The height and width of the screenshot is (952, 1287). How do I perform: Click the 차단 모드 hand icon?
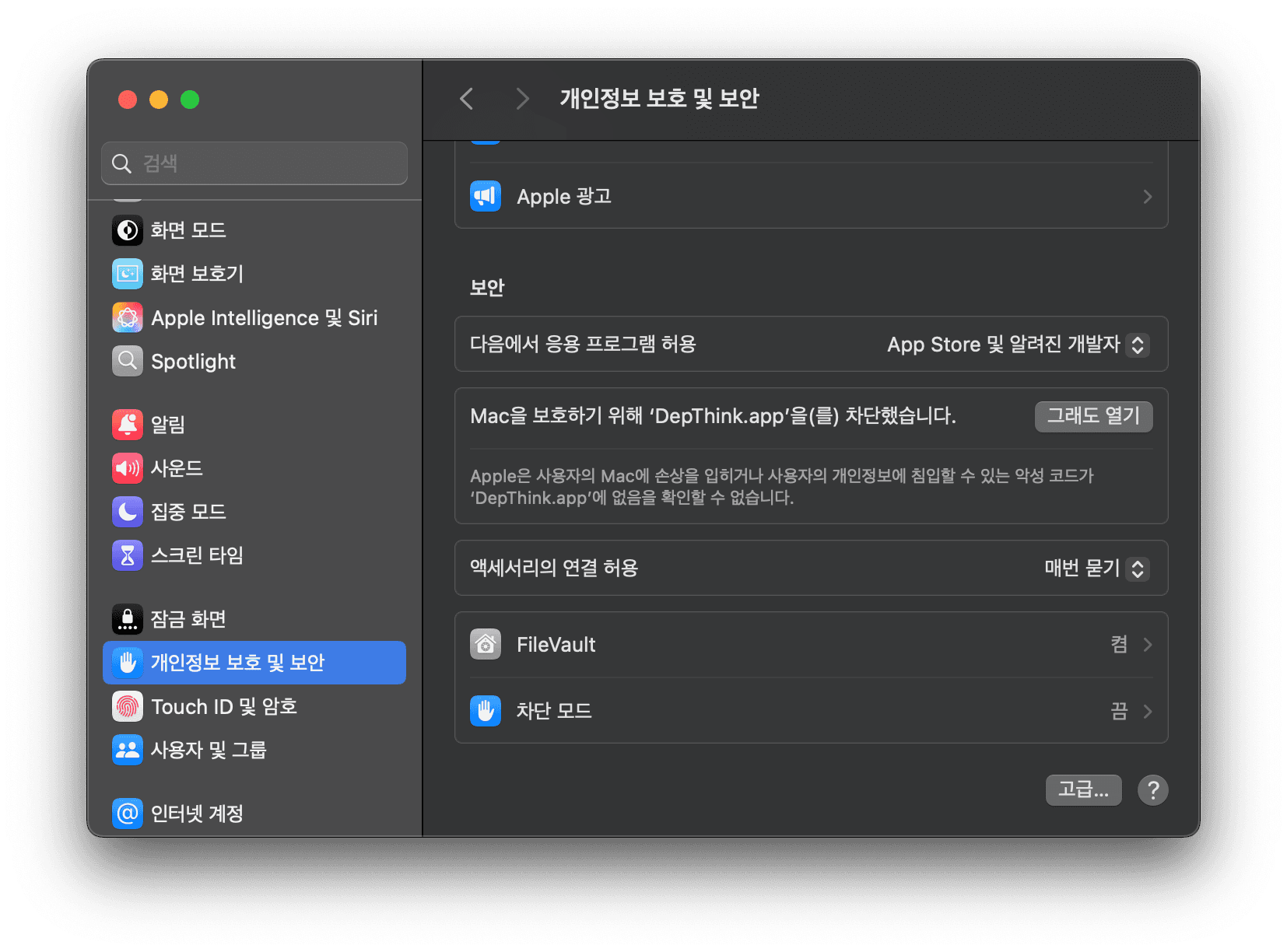point(486,711)
